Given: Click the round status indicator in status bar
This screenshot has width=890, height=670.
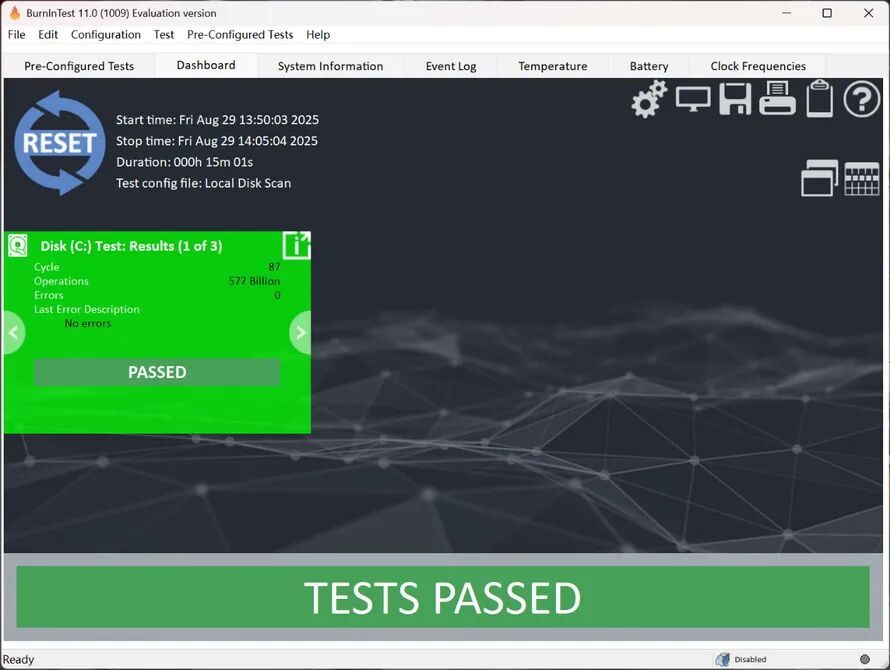Looking at the screenshot, I should (x=864, y=659).
